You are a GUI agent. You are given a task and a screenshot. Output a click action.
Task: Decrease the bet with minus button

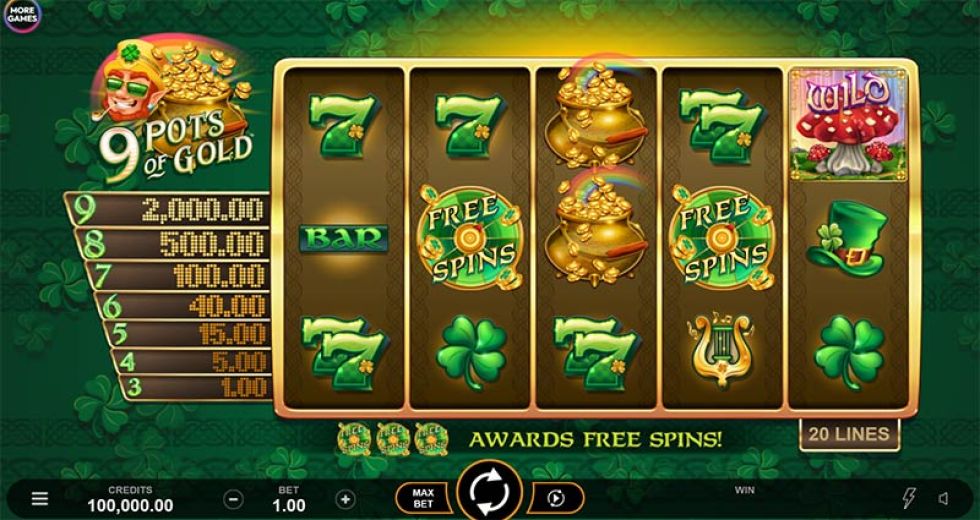[233, 499]
